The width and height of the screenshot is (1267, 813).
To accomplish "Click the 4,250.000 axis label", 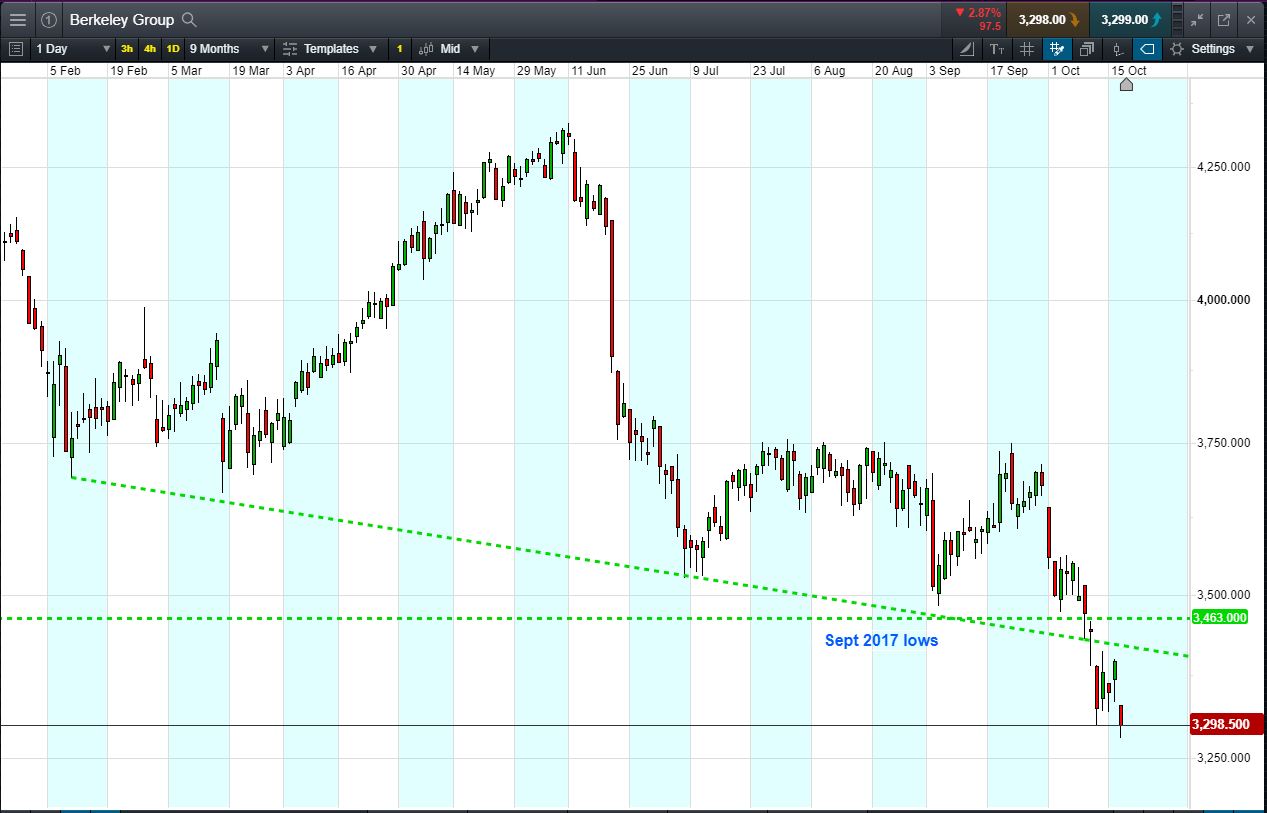I will coord(1223,167).
